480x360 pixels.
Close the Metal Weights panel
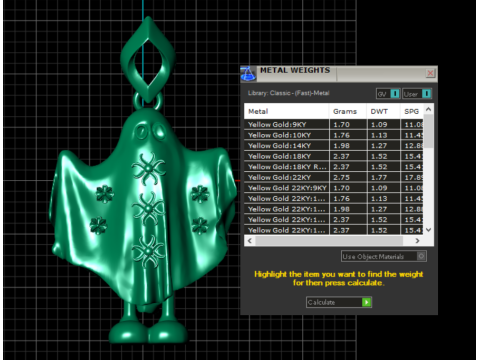click(430, 73)
